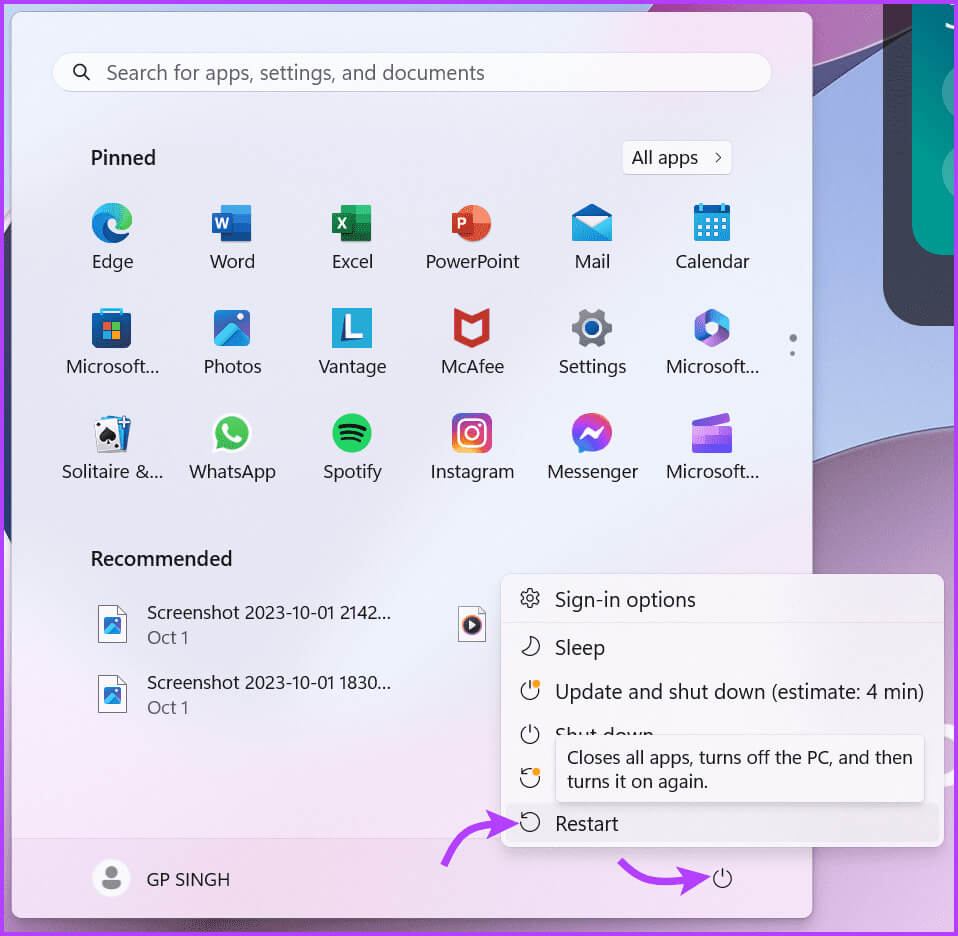Image resolution: width=958 pixels, height=936 pixels.
Task: Open Screenshot 2023-10-01 2142 file
Action: 244,624
